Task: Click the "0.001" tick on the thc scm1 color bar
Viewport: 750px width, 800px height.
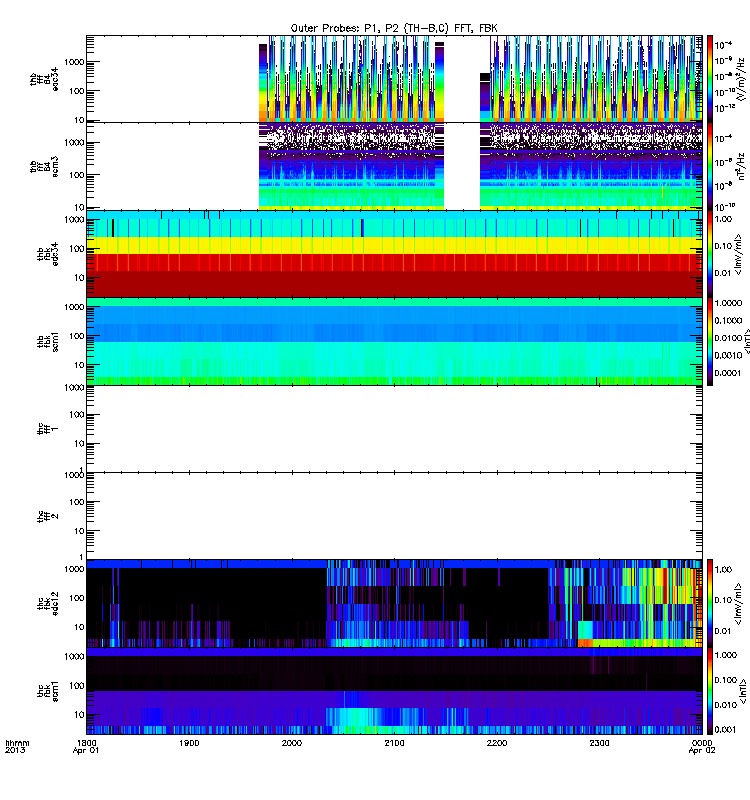Action: pos(726,730)
